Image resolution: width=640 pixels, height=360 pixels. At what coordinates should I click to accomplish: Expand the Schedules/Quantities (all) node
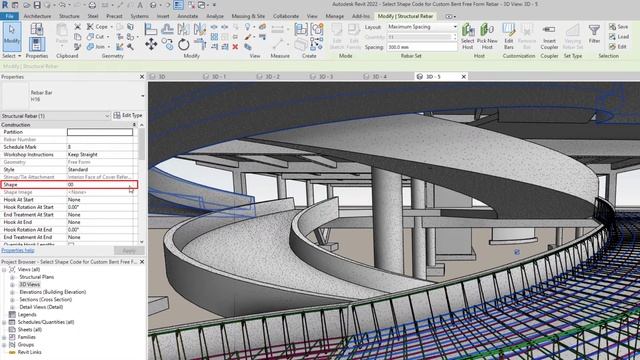[4, 322]
